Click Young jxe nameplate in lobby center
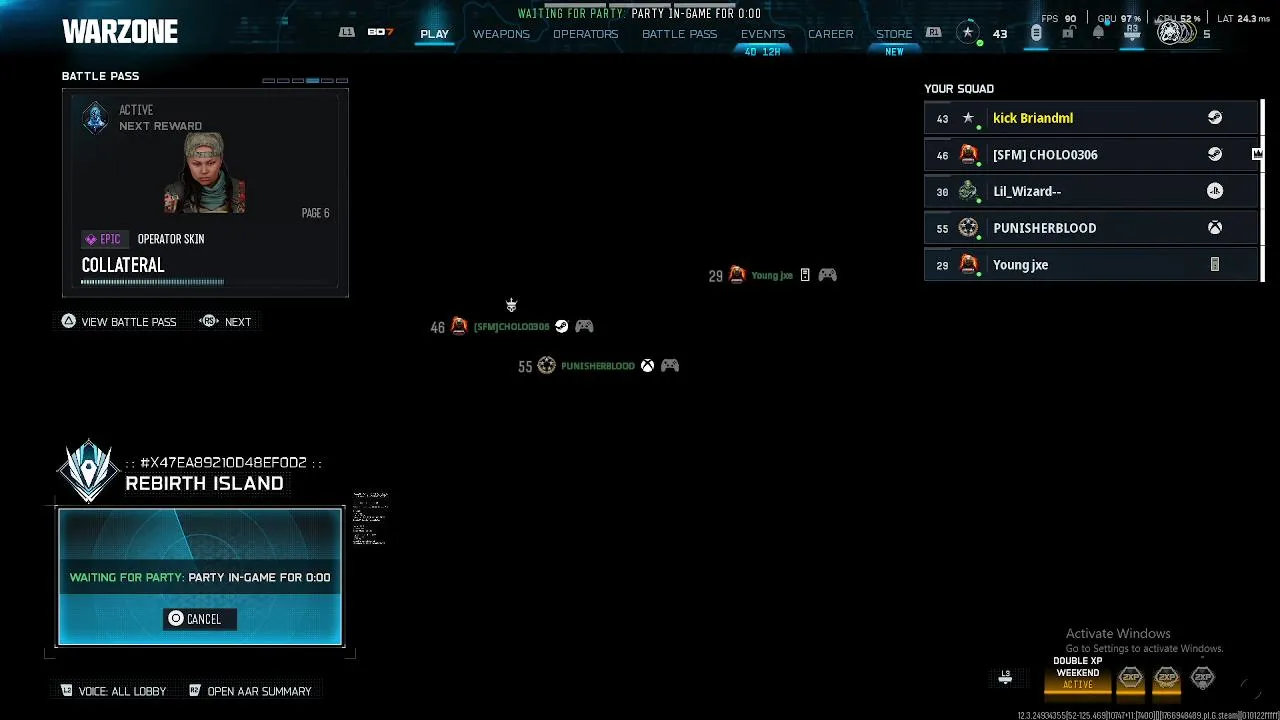1280x720 pixels. click(772, 275)
